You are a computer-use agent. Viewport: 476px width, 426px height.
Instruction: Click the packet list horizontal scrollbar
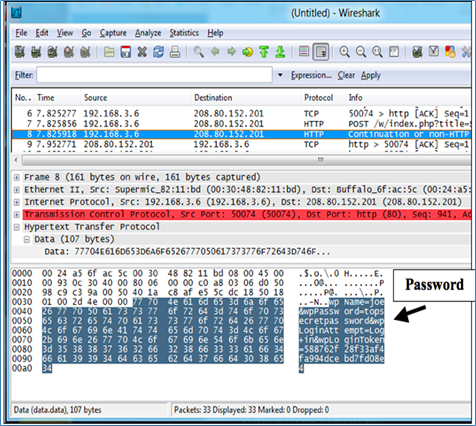tap(245, 160)
